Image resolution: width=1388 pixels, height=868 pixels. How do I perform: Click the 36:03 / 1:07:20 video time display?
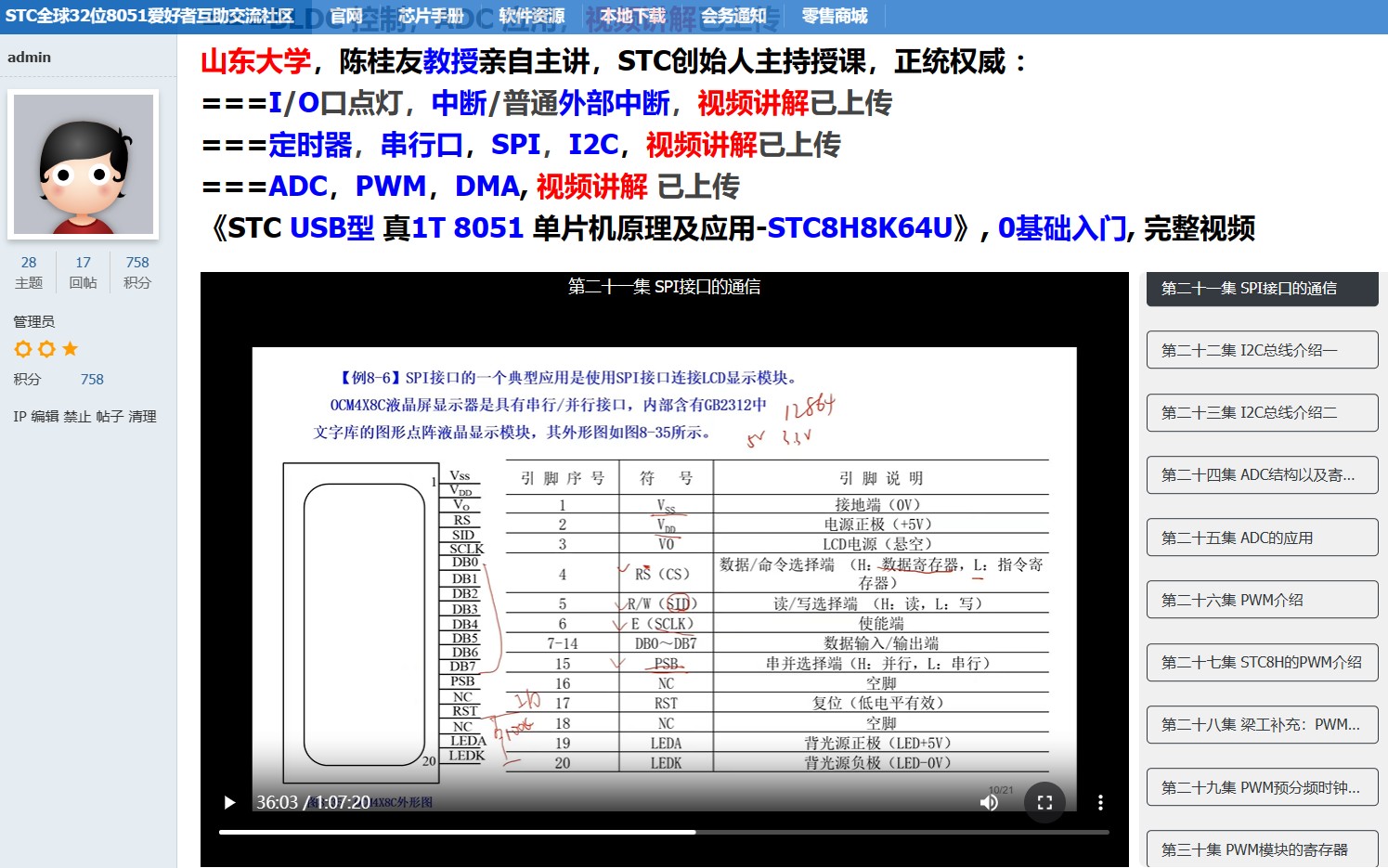pyautogui.click(x=314, y=802)
